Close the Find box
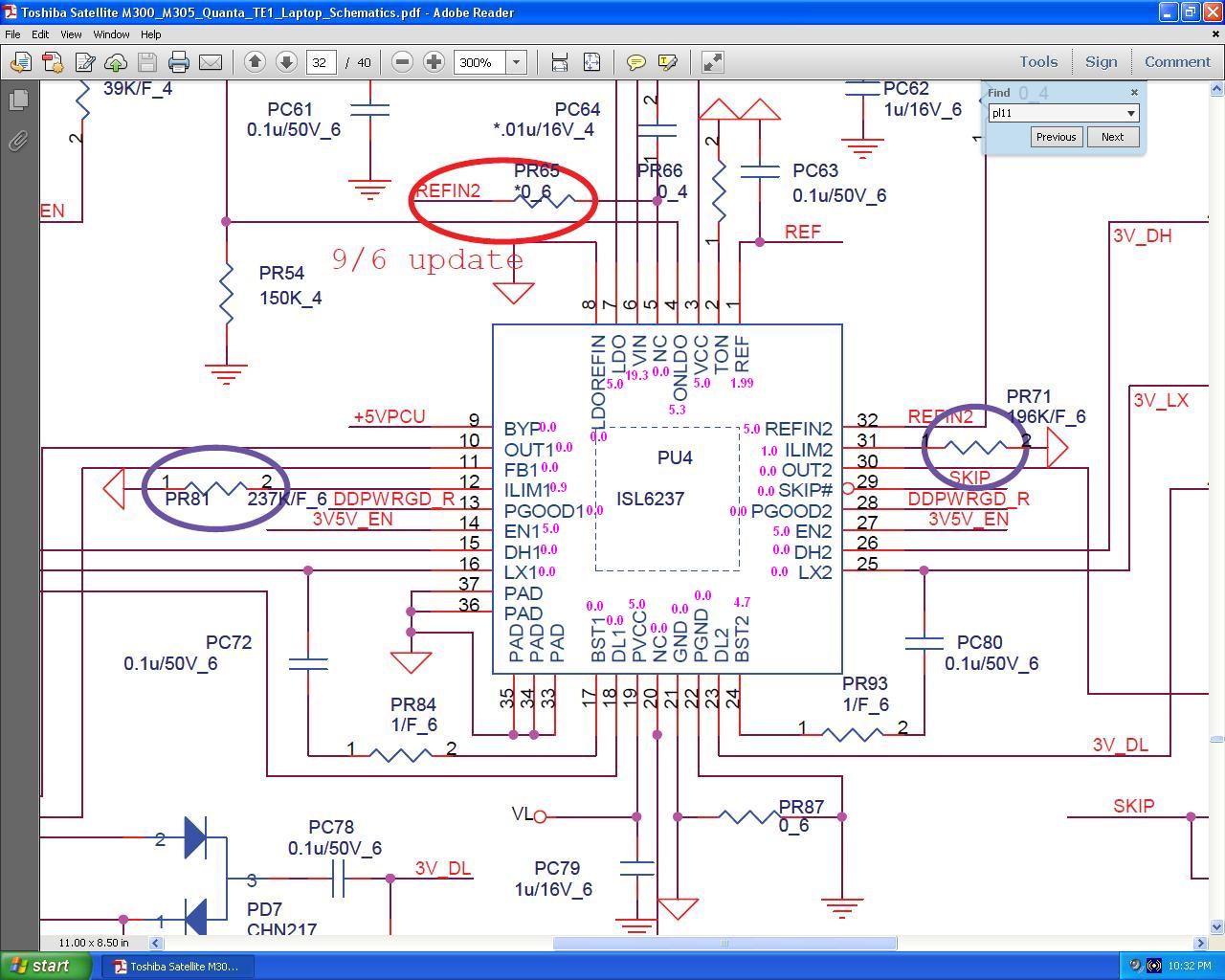Screen dimensions: 1225x980 (1134, 93)
